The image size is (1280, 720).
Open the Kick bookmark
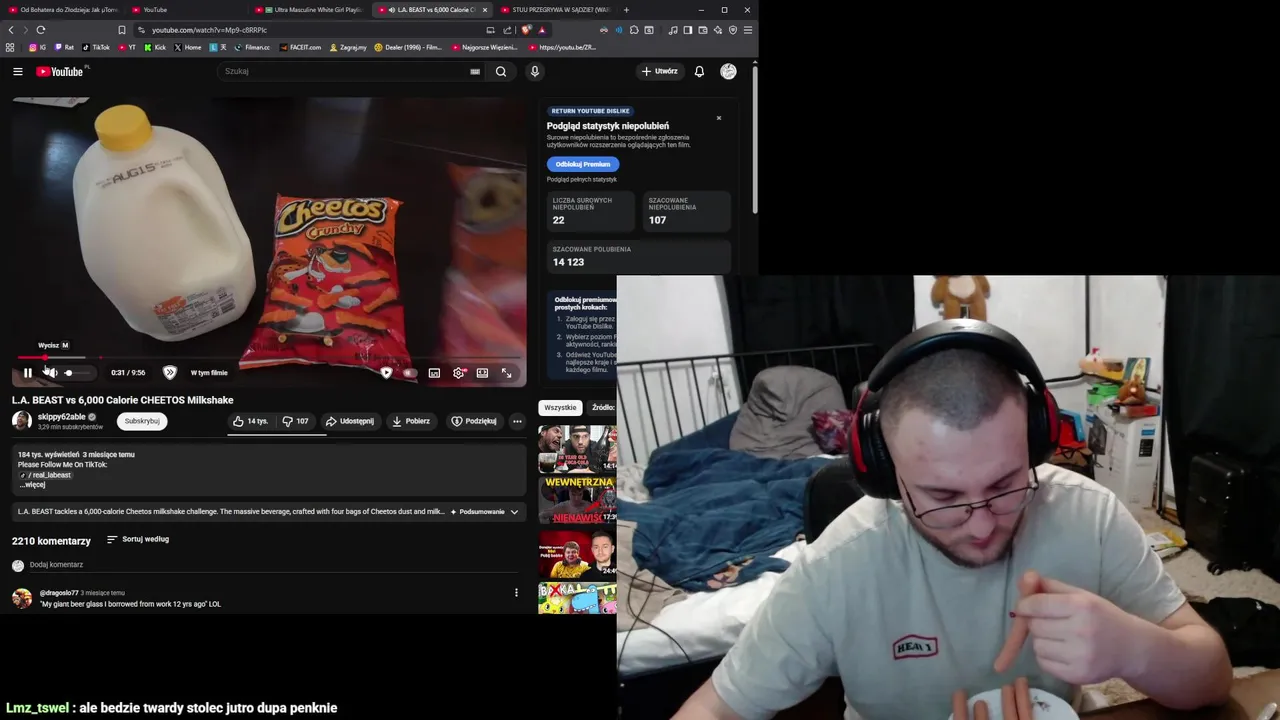(x=155, y=47)
